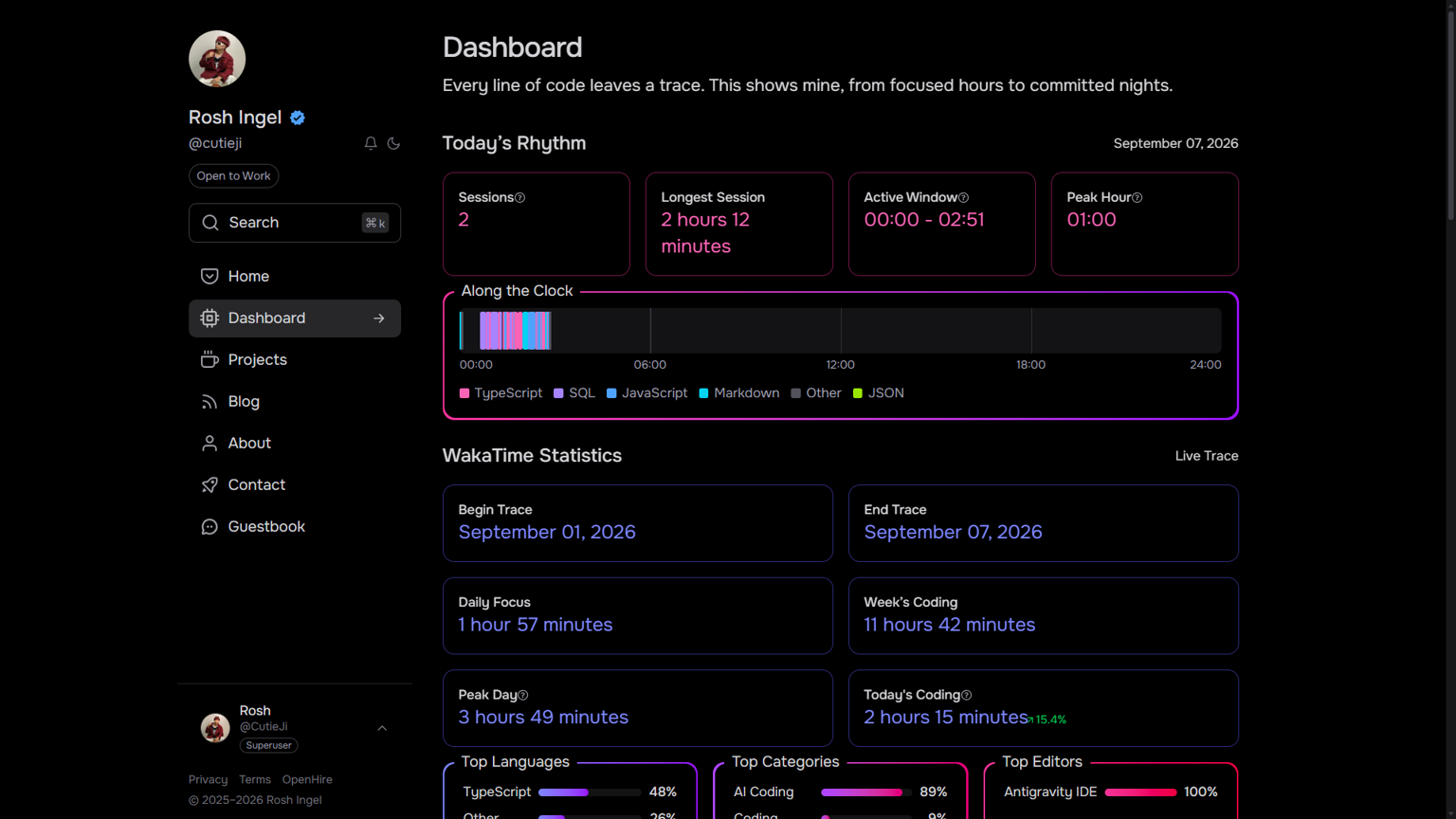Image resolution: width=1456 pixels, height=819 pixels.
Task: Click the Rosh Ingel profile avatar
Action: (x=217, y=59)
